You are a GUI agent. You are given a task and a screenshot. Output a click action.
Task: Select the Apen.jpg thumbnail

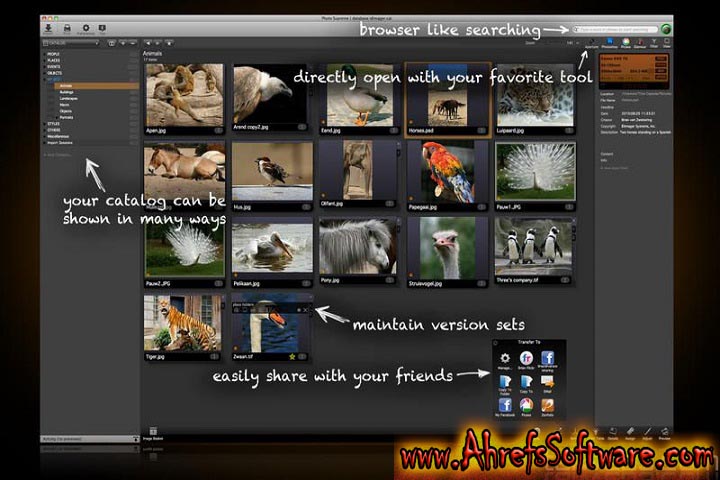tap(184, 99)
